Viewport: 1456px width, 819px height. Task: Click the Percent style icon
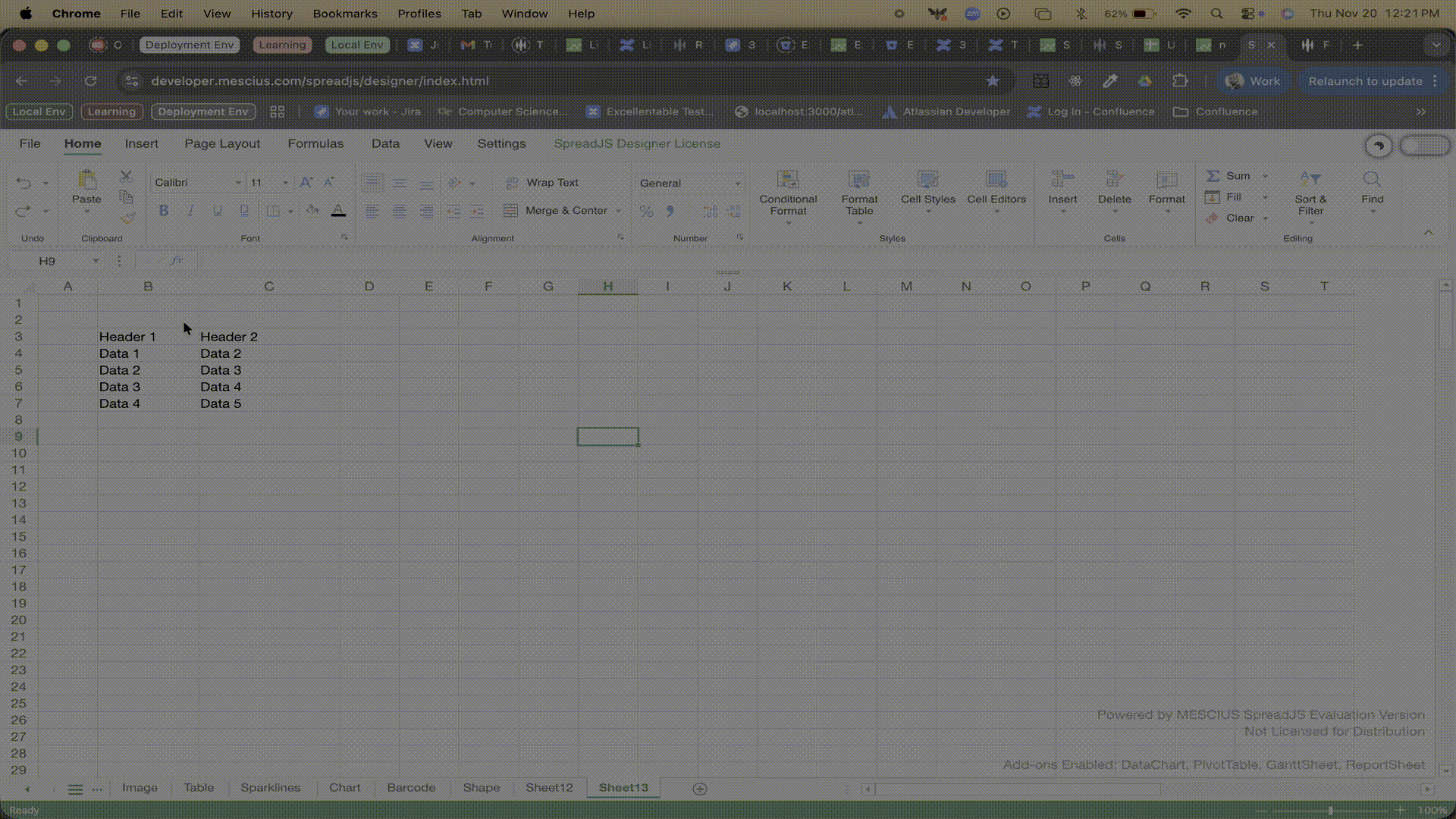[646, 212]
